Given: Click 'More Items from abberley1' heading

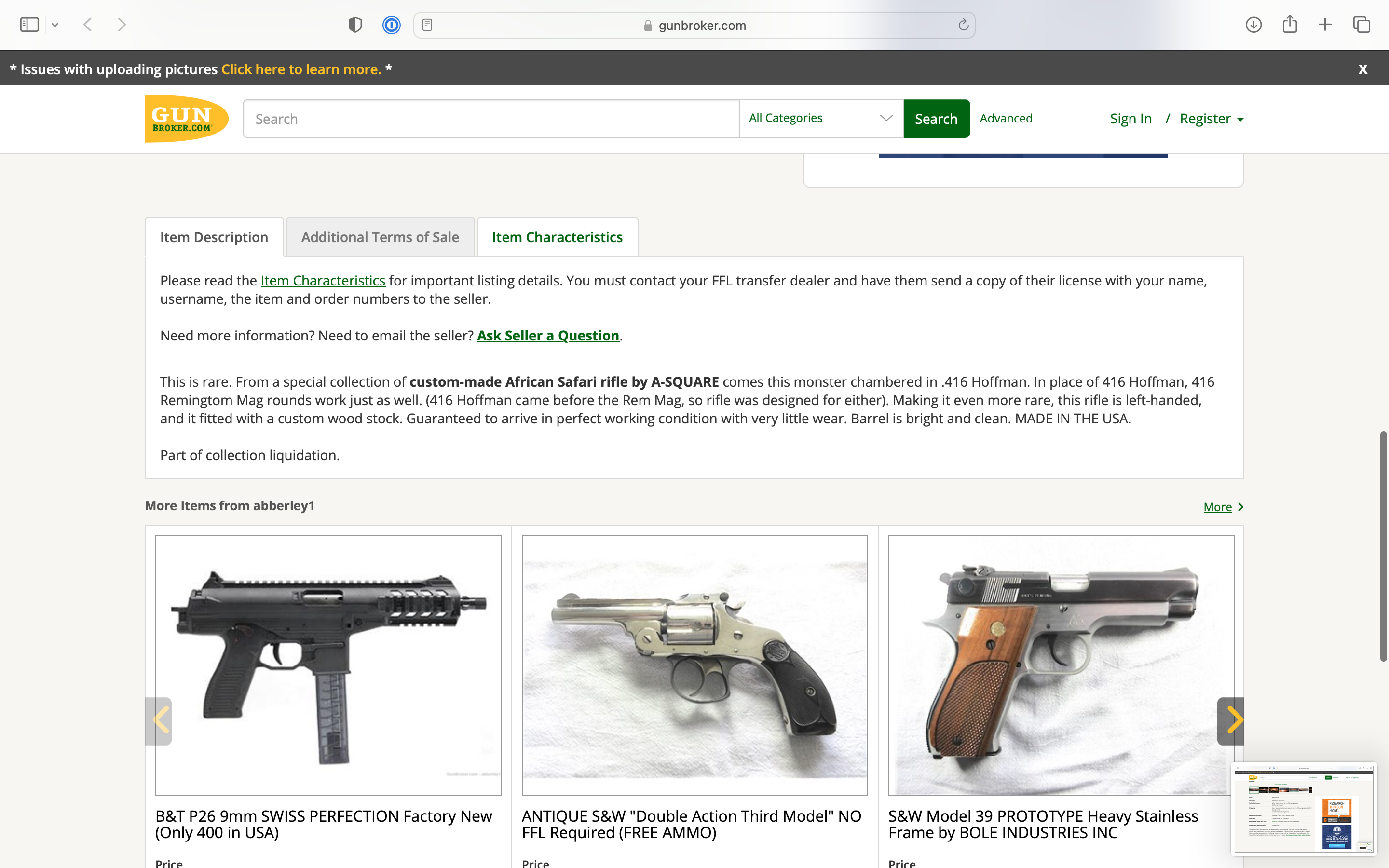Looking at the screenshot, I should click(x=230, y=506).
